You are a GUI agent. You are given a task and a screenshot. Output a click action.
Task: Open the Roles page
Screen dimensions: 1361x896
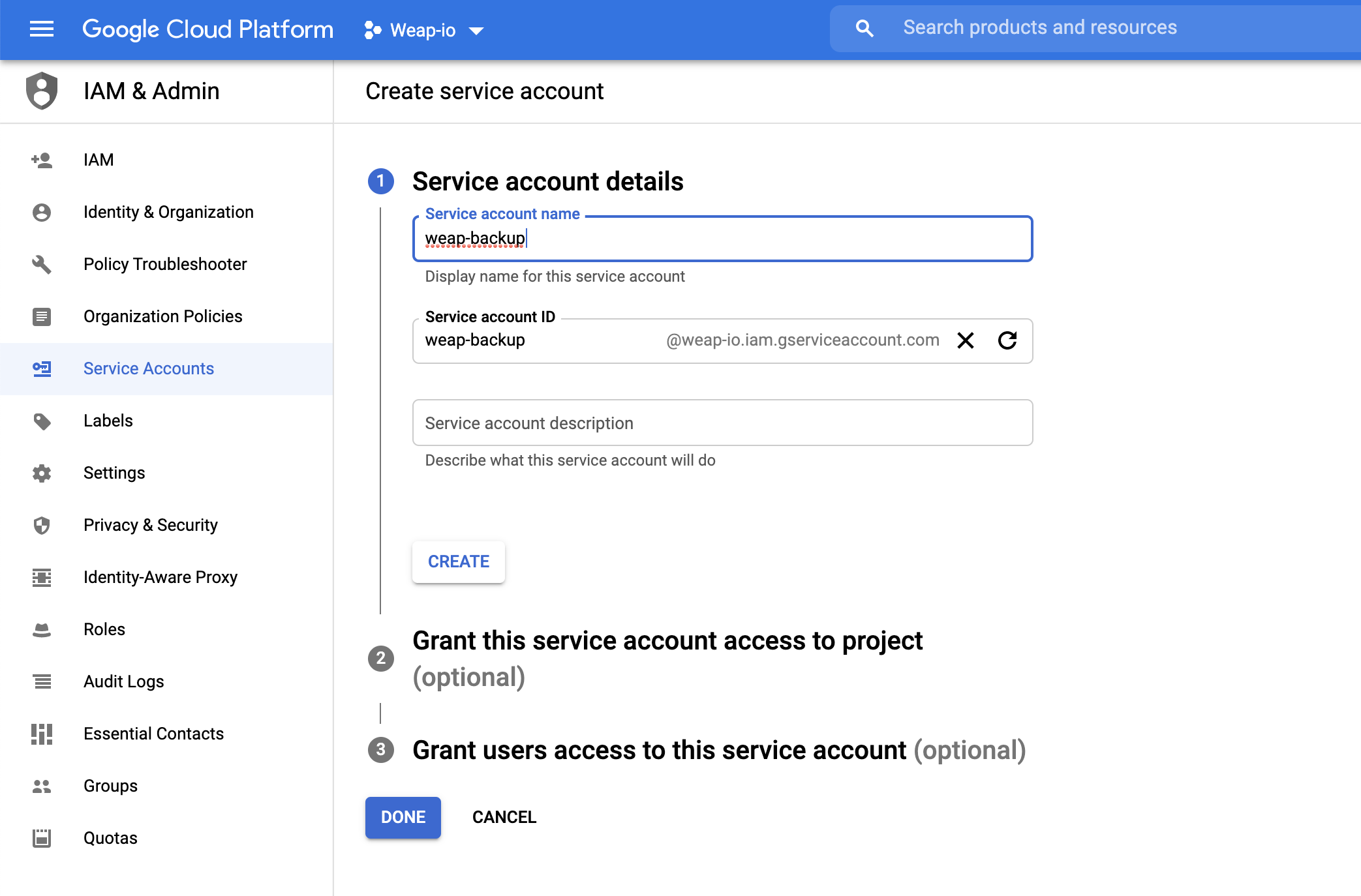tap(167, 629)
